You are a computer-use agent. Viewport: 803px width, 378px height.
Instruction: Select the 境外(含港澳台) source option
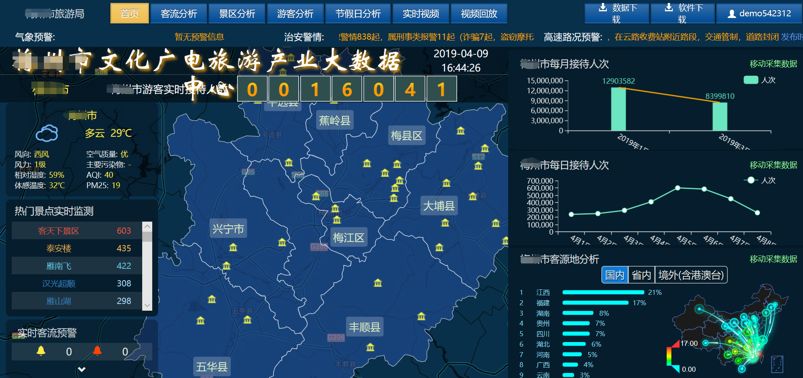click(691, 275)
